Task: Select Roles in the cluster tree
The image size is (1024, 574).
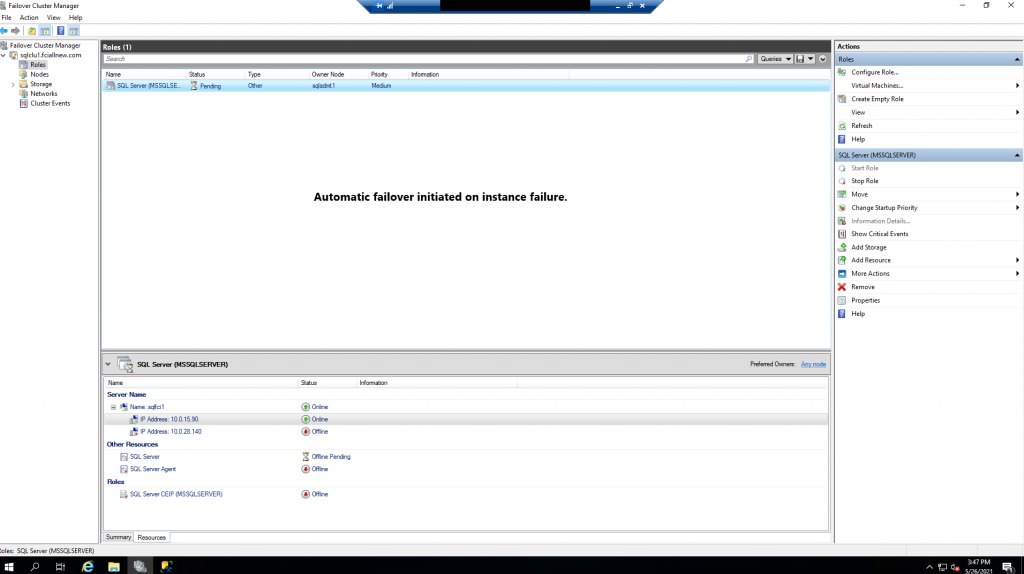Action: pyautogui.click(x=38, y=65)
